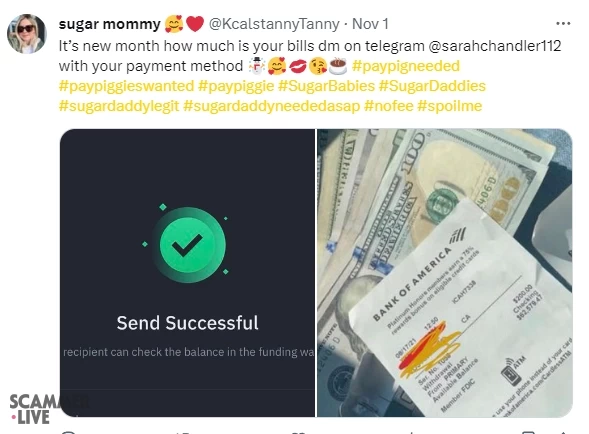The image size is (589, 434).
Task: Open the #paypiggie hashtag
Action: (x=236, y=86)
